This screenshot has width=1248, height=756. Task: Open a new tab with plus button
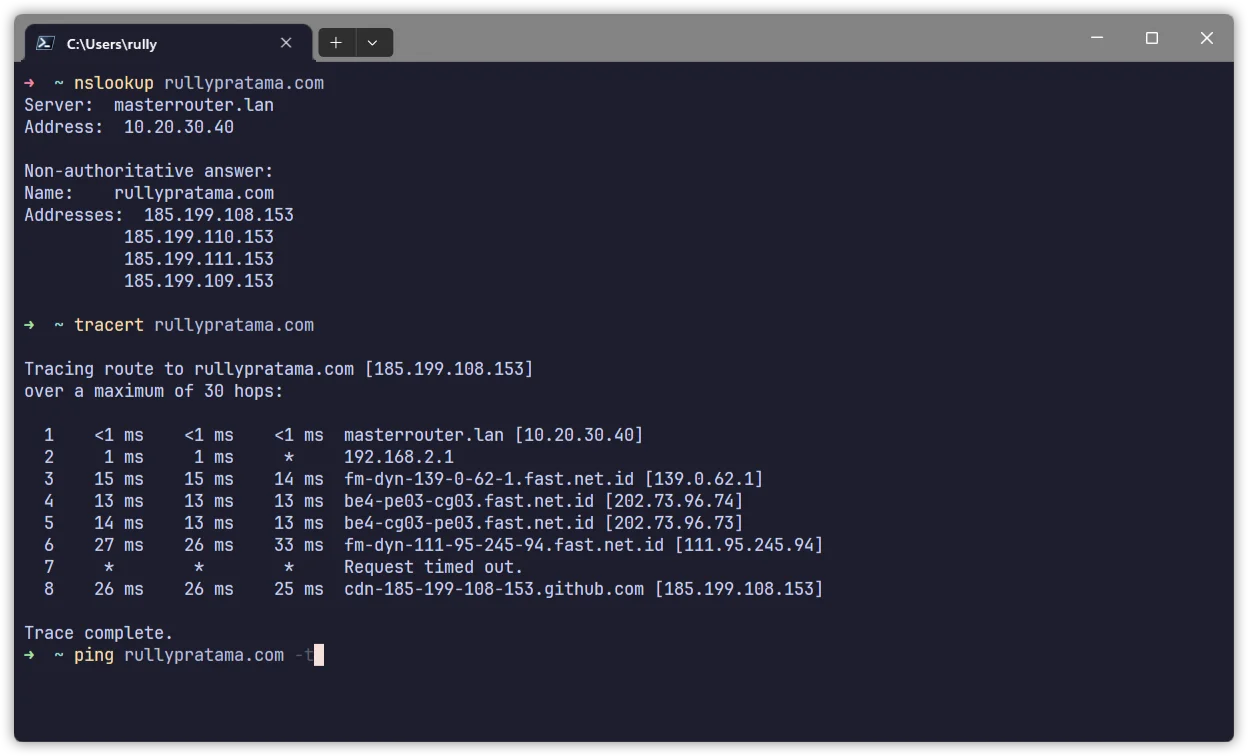click(x=336, y=43)
